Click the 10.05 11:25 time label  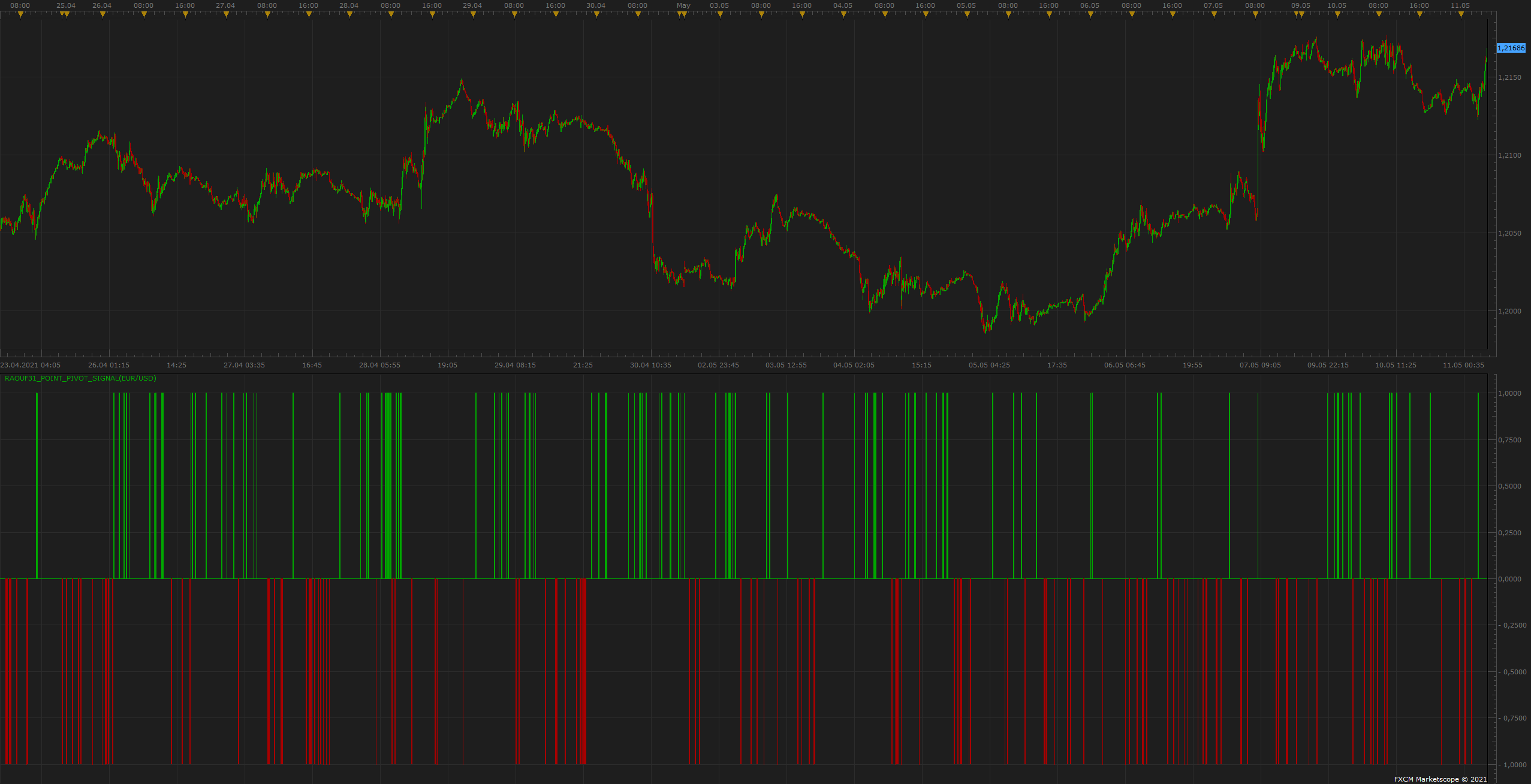point(1396,365)
